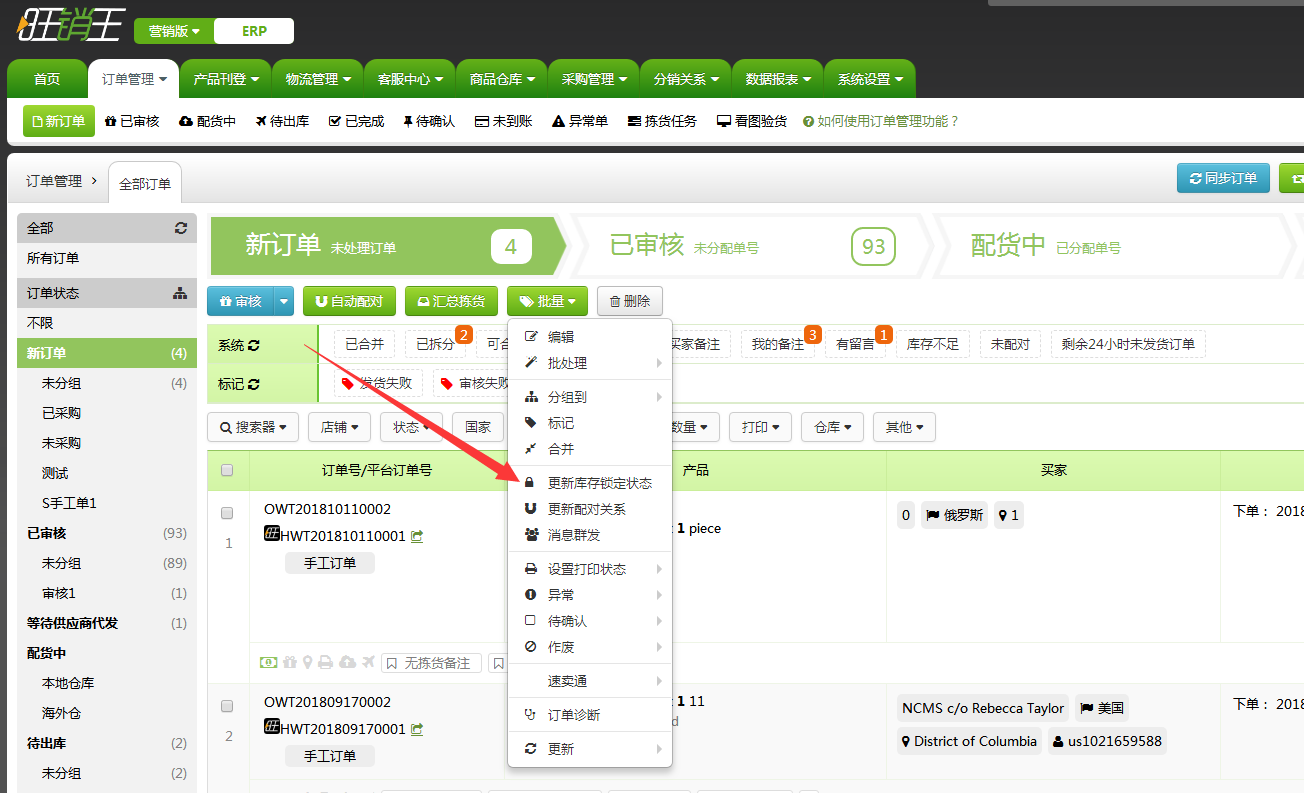
Task: Click the 配货中 cloud icon shortcut
Action: pos(208,121)
